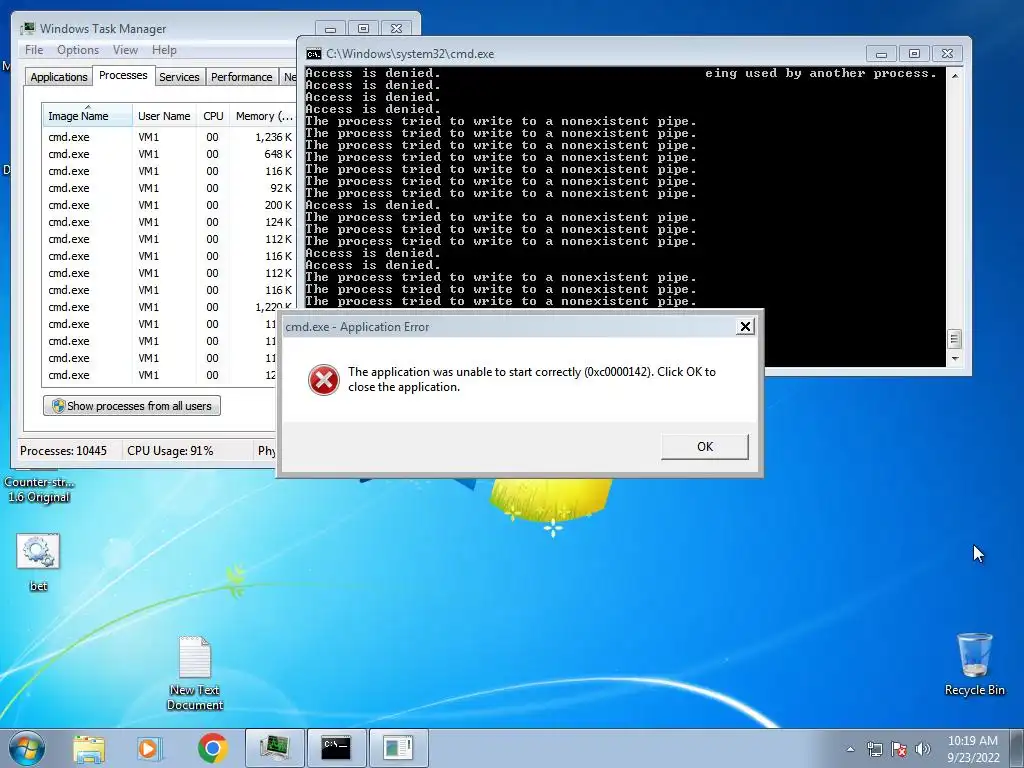Select the cmd.exe row using 92 K
The width and height of the screenshot is (1024, 768).
(169, 188)
